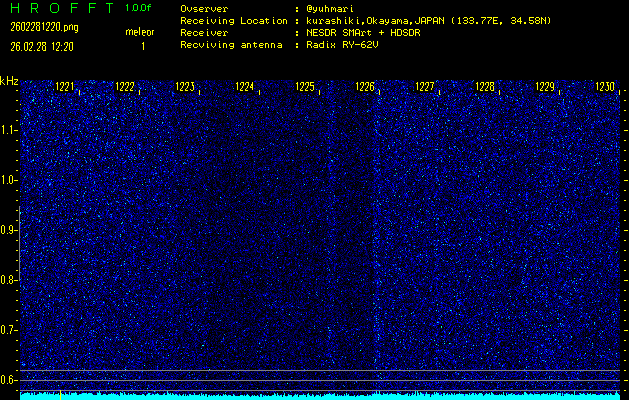Click the 1221 time marker
The image size is (629, 400).
tap(64, 87)
